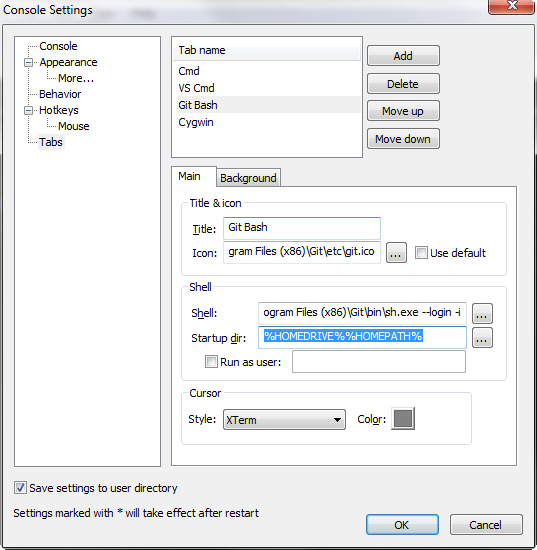Screen dimensions: 537x550
Task: Select Hotkeys in the settings tree
Action: point(59,110)
